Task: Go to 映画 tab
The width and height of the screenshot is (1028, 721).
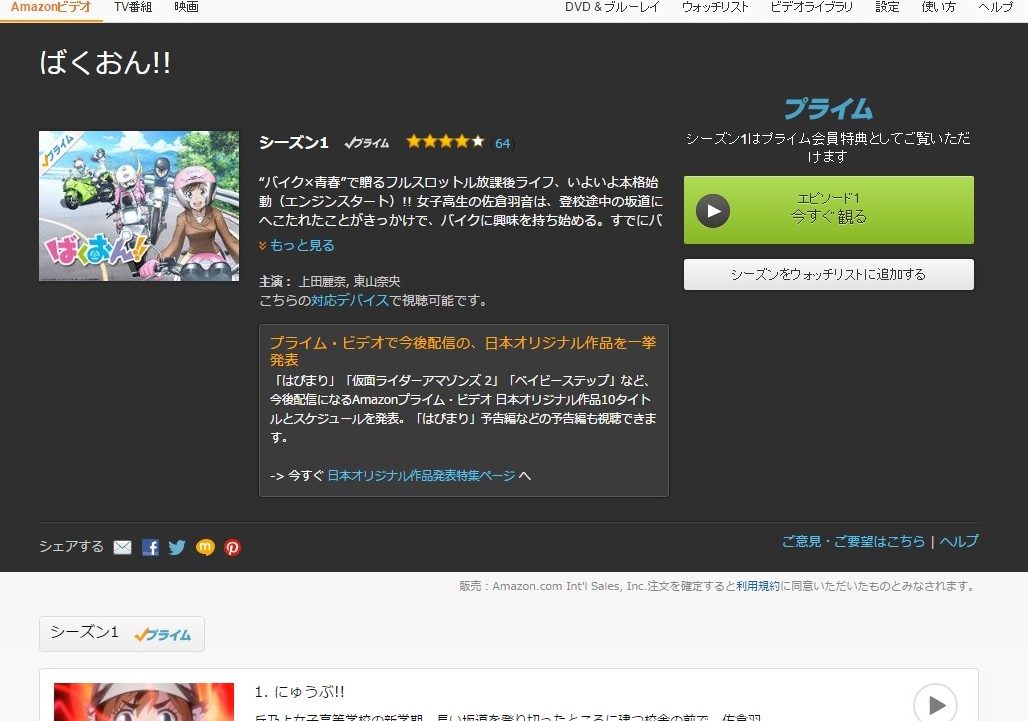Action: (x=186, y=7)
